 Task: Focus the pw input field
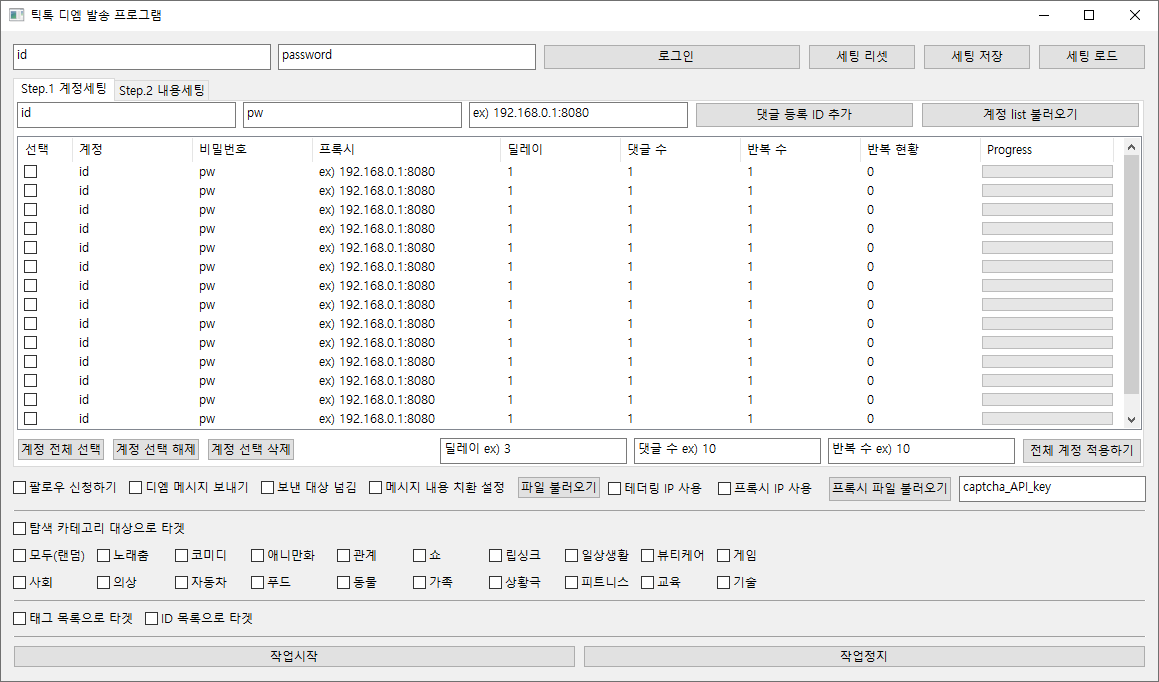(353, 115)
